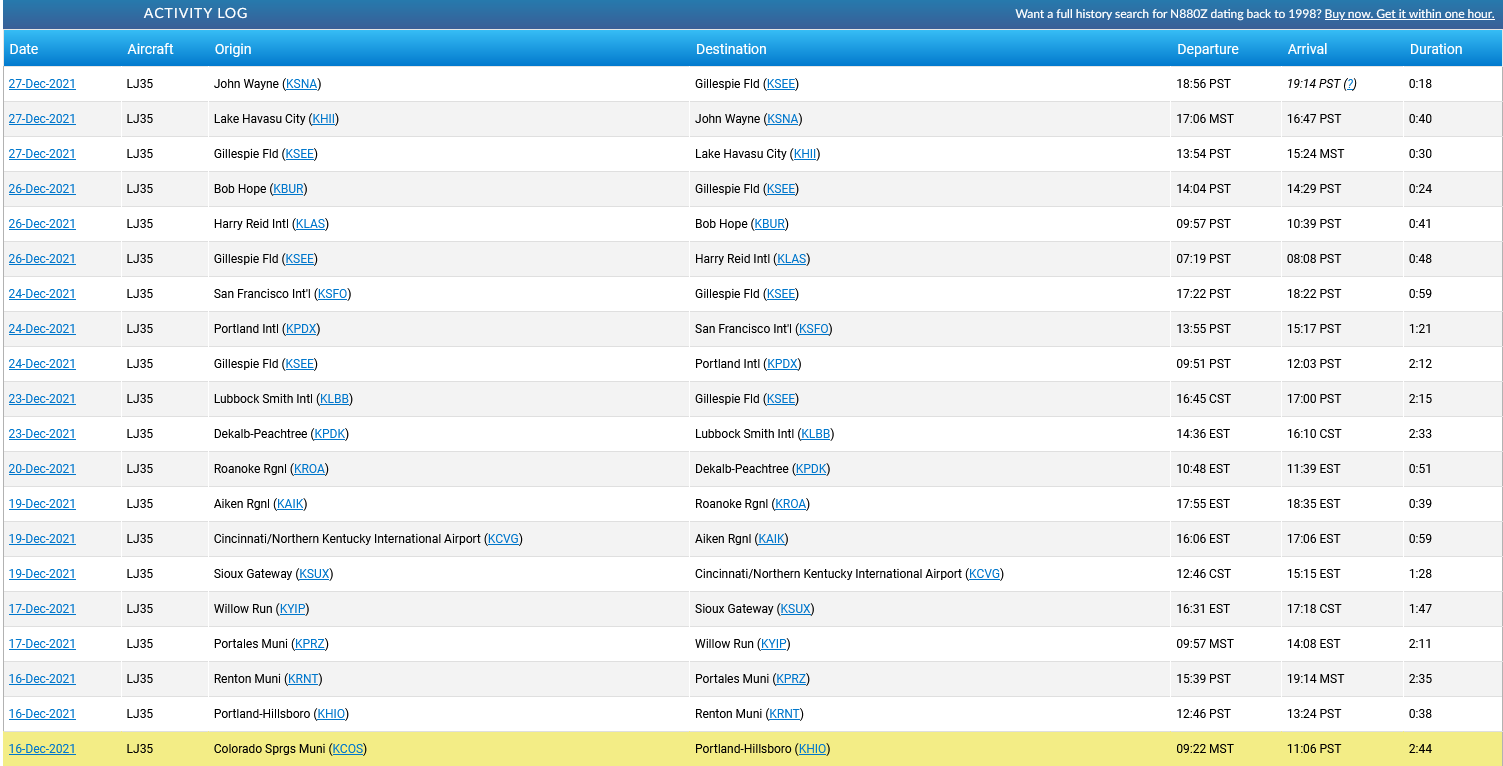Click the Departure column header
The image size is (1503, 766).
(x=1208, y=49)
